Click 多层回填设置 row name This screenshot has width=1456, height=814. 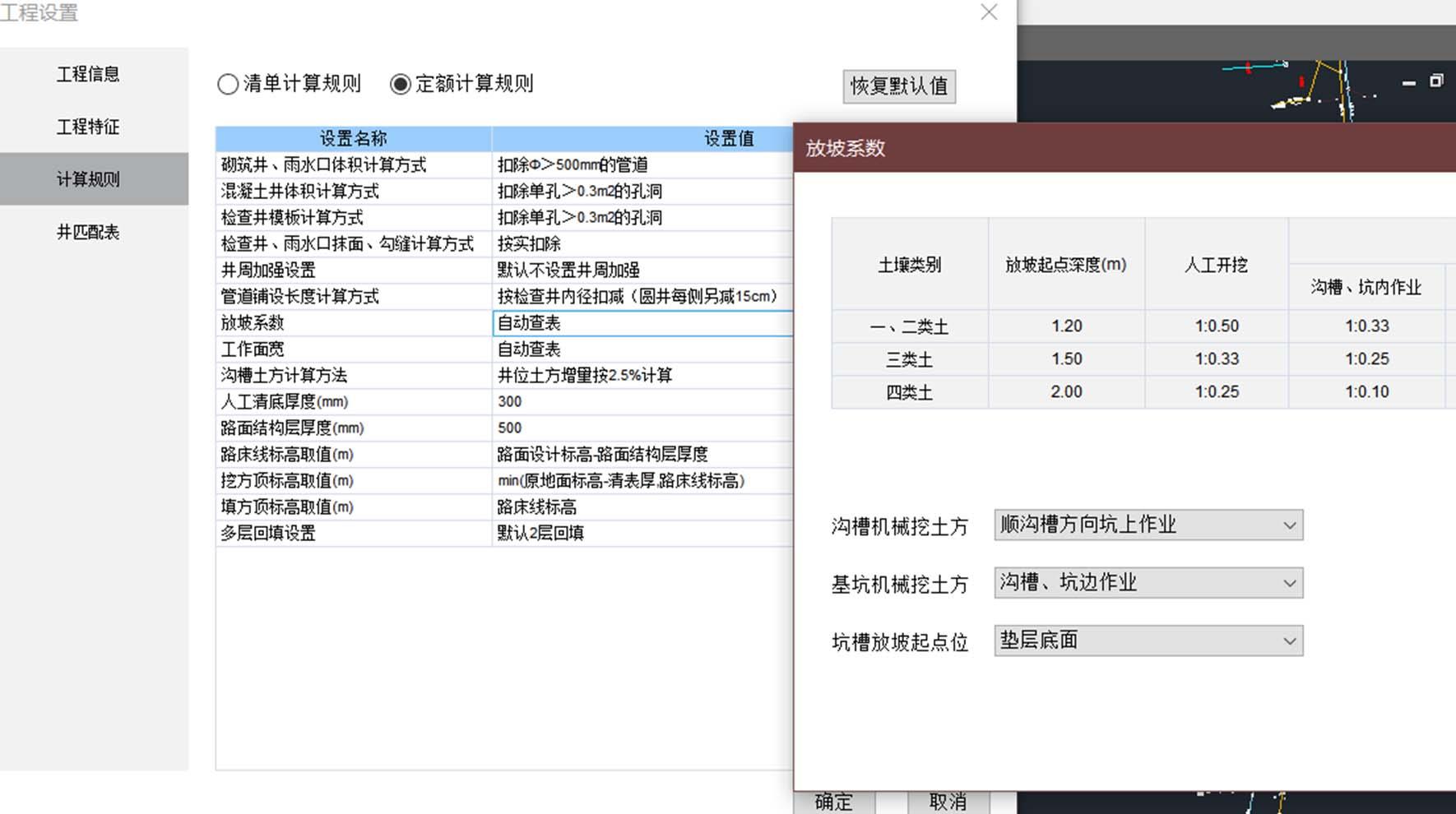click(268, 534)
